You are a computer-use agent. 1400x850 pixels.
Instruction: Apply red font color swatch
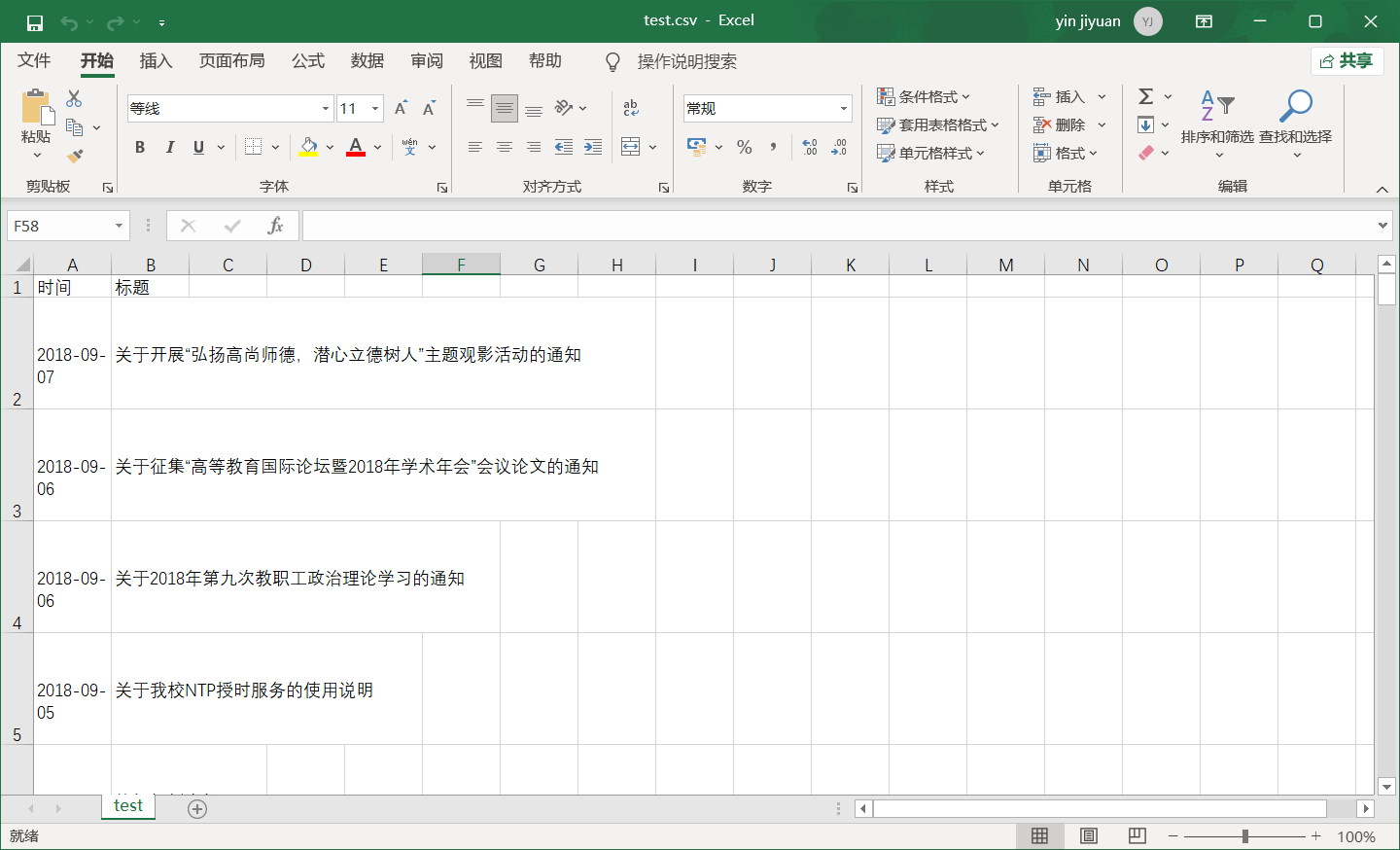(x=356, y=147)
